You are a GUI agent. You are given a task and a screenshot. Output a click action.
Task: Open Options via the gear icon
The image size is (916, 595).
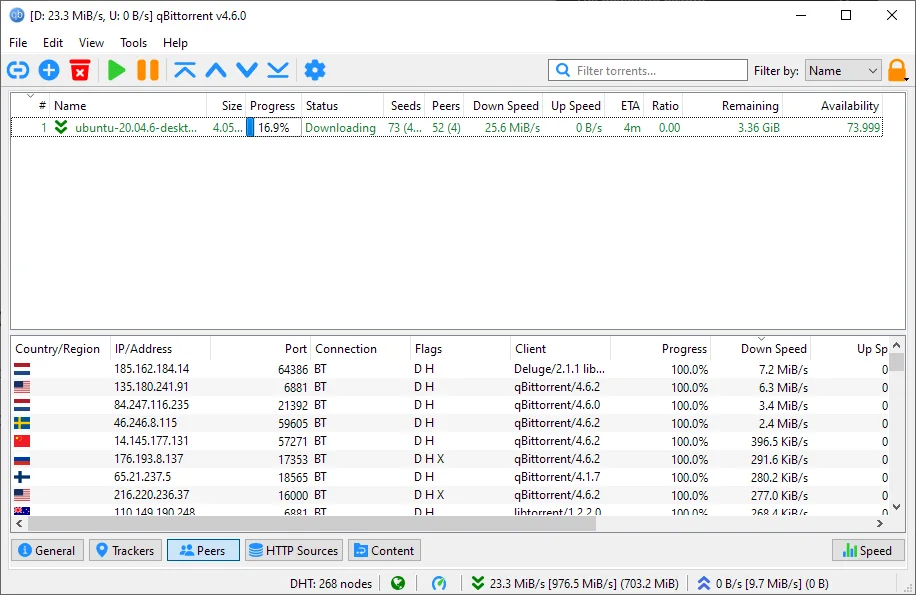tap(315, 71)
